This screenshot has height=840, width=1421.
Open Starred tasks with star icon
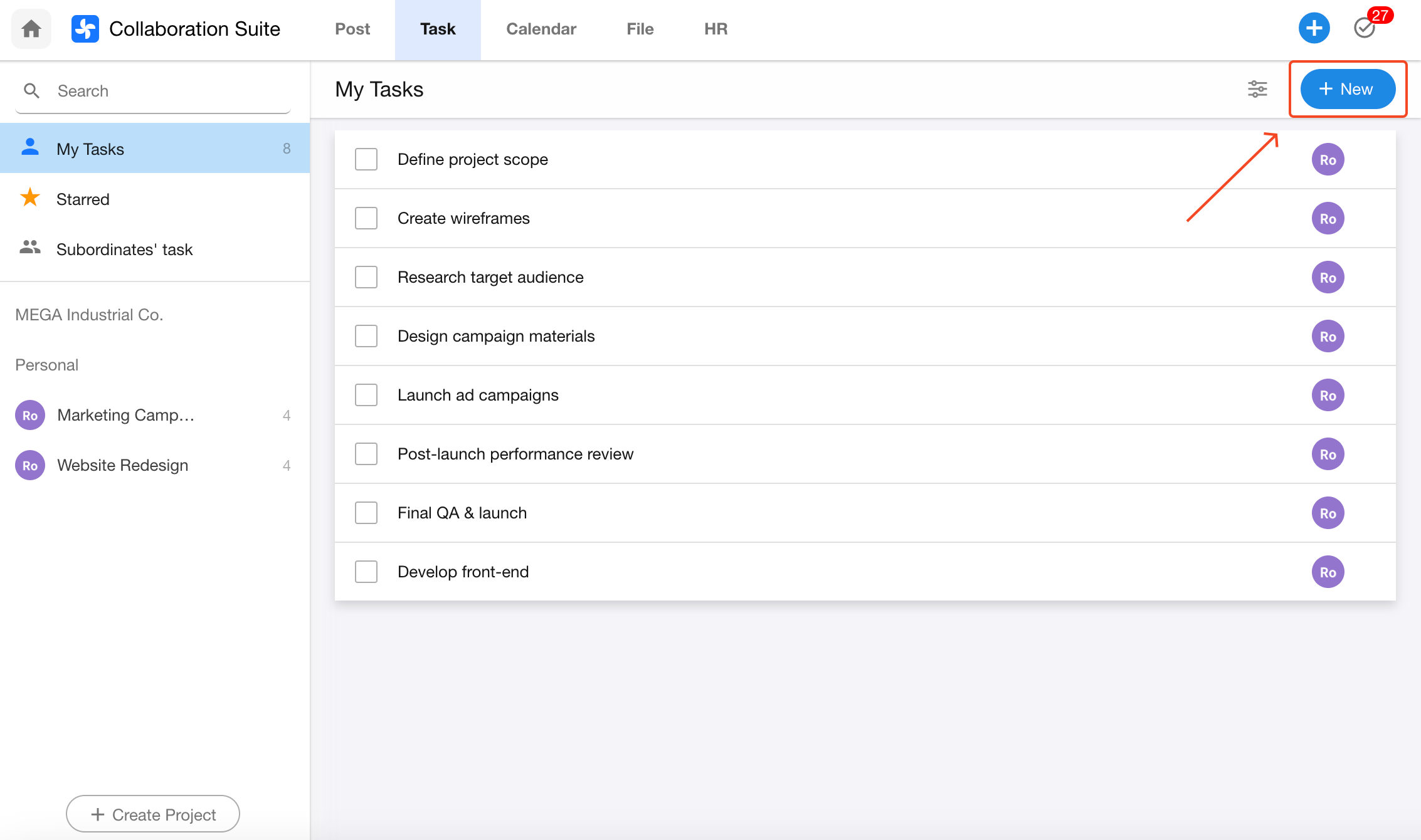(30, 199)
